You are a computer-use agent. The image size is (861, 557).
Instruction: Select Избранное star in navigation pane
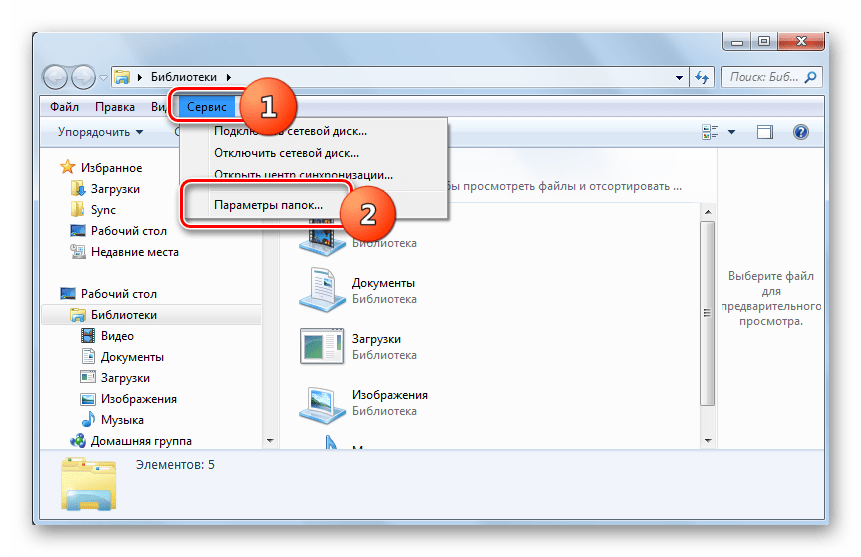pos(68,167)
